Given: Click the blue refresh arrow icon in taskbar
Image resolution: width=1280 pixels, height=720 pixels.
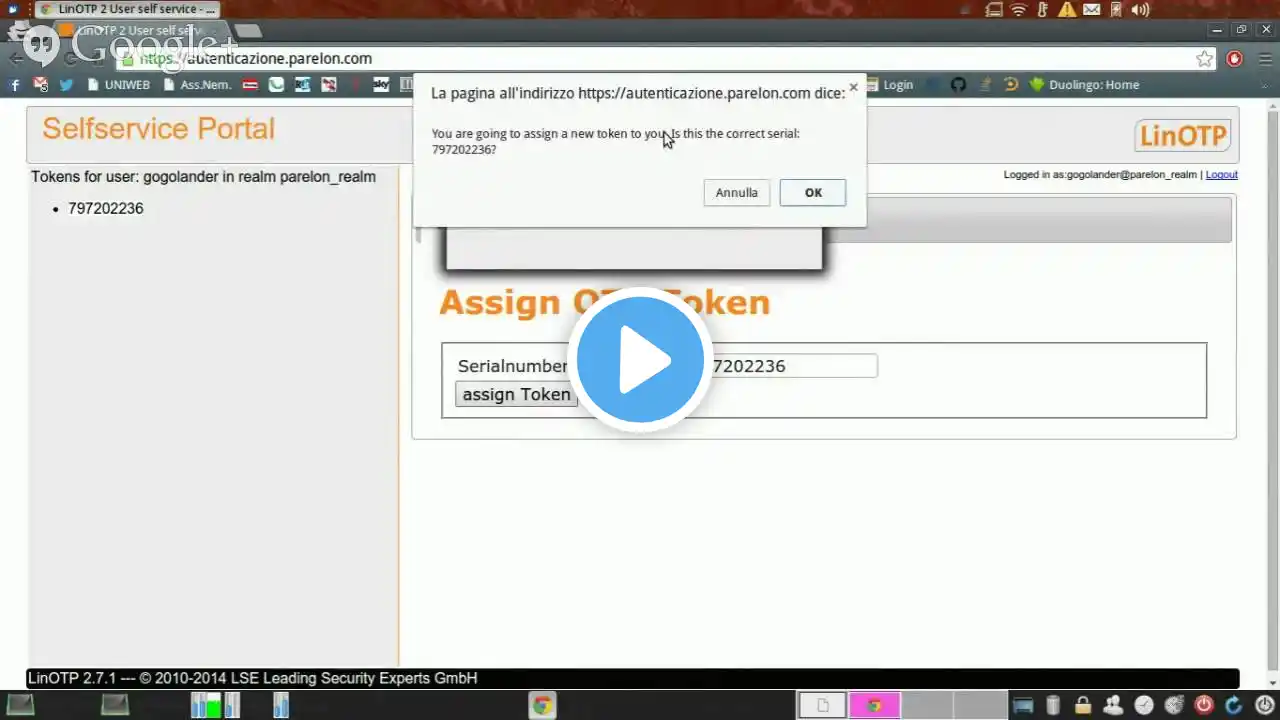Looking at the screenshot, I should pyautogui.click(x=1233, y=706).
